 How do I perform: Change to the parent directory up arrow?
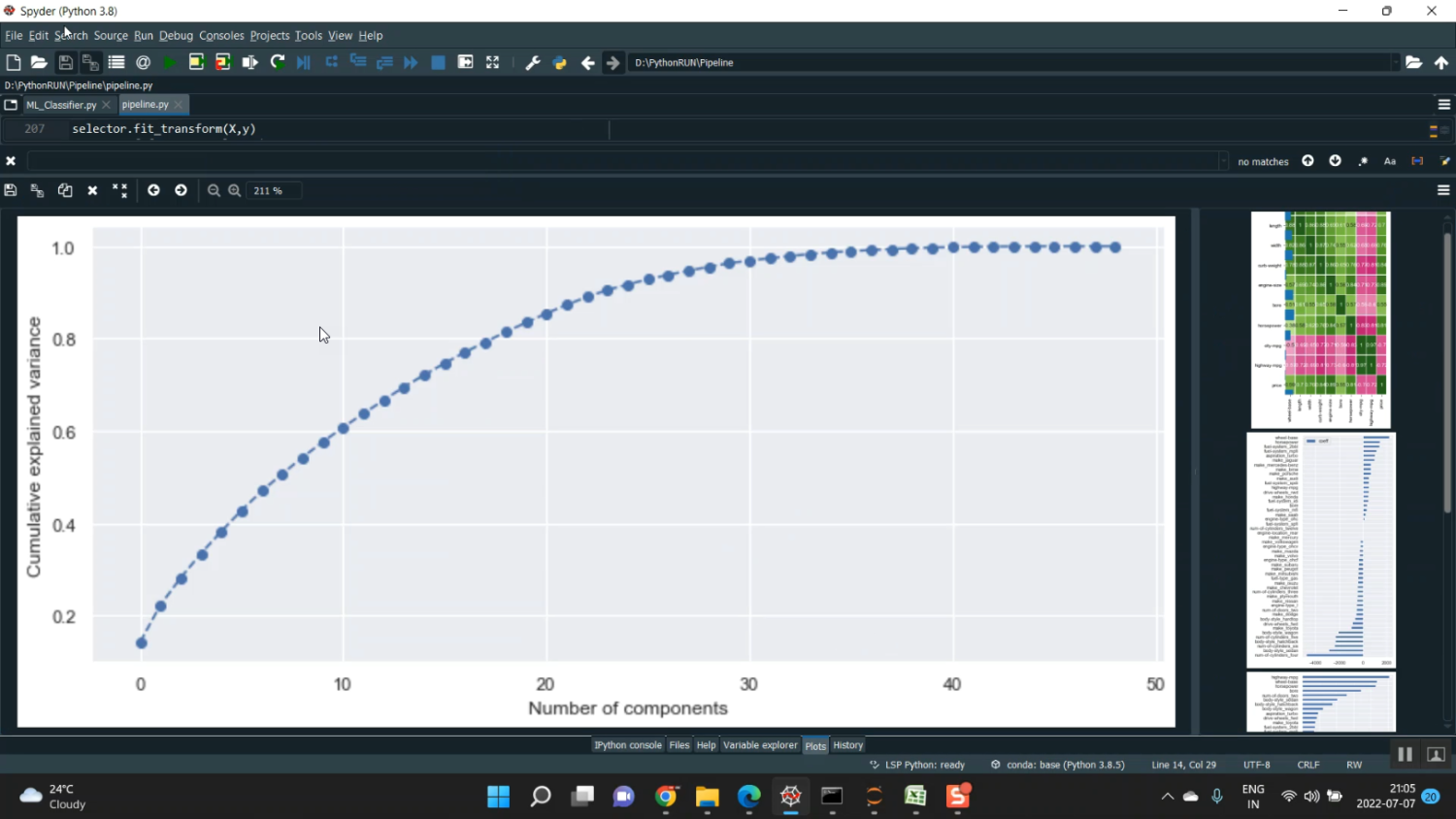pos(1441,62)
